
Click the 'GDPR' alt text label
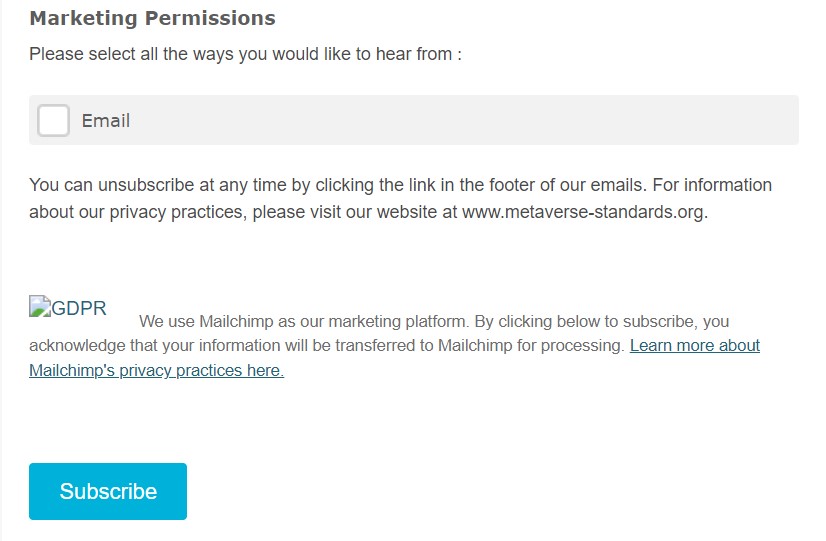click(x=79, y=308)
